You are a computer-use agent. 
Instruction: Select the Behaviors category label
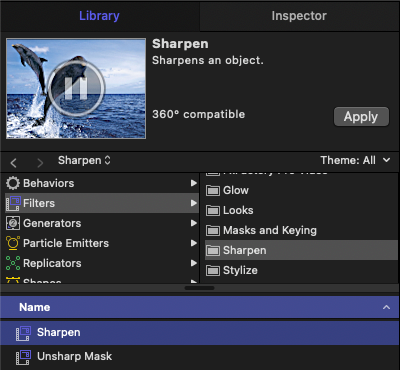click(x=49, y=183)
